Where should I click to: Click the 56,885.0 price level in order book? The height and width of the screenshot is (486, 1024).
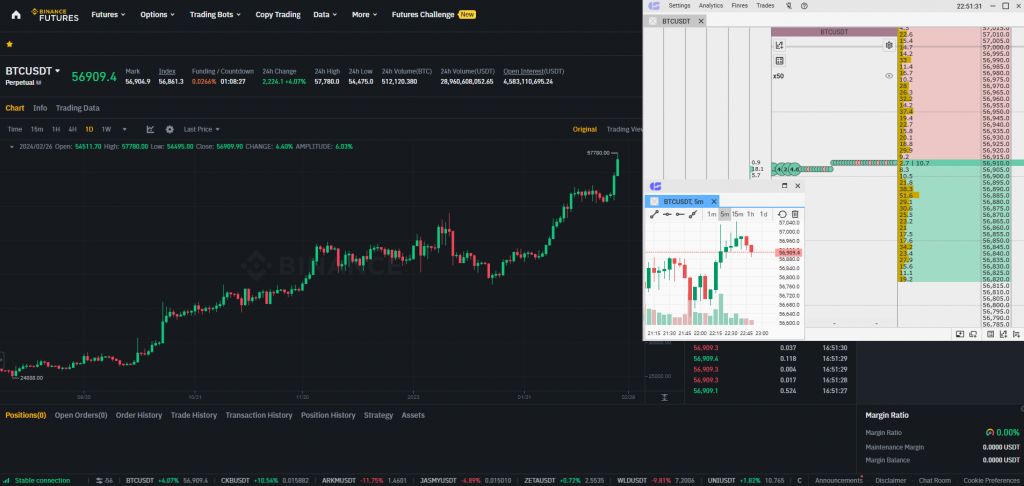click(996, 195)
